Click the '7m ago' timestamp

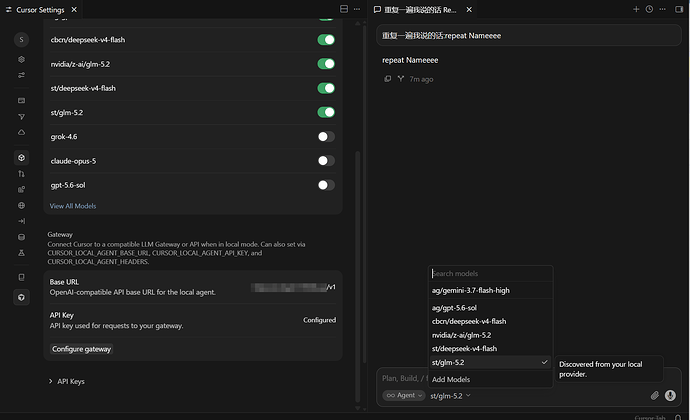coord(421,79)
